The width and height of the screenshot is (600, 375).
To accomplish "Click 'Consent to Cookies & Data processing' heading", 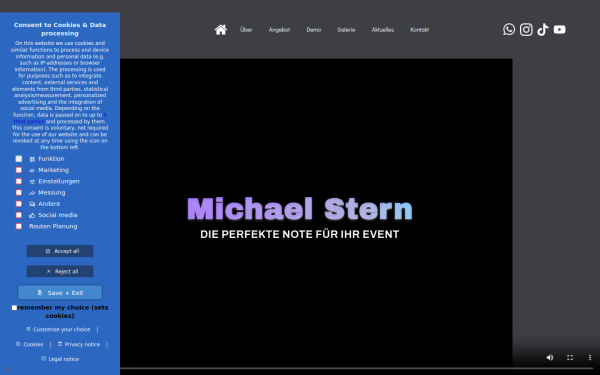I will tap(60, 29).
